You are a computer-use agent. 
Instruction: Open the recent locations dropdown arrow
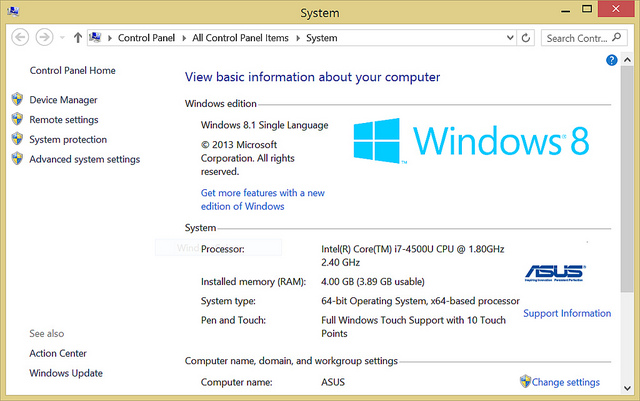point(62,38)
